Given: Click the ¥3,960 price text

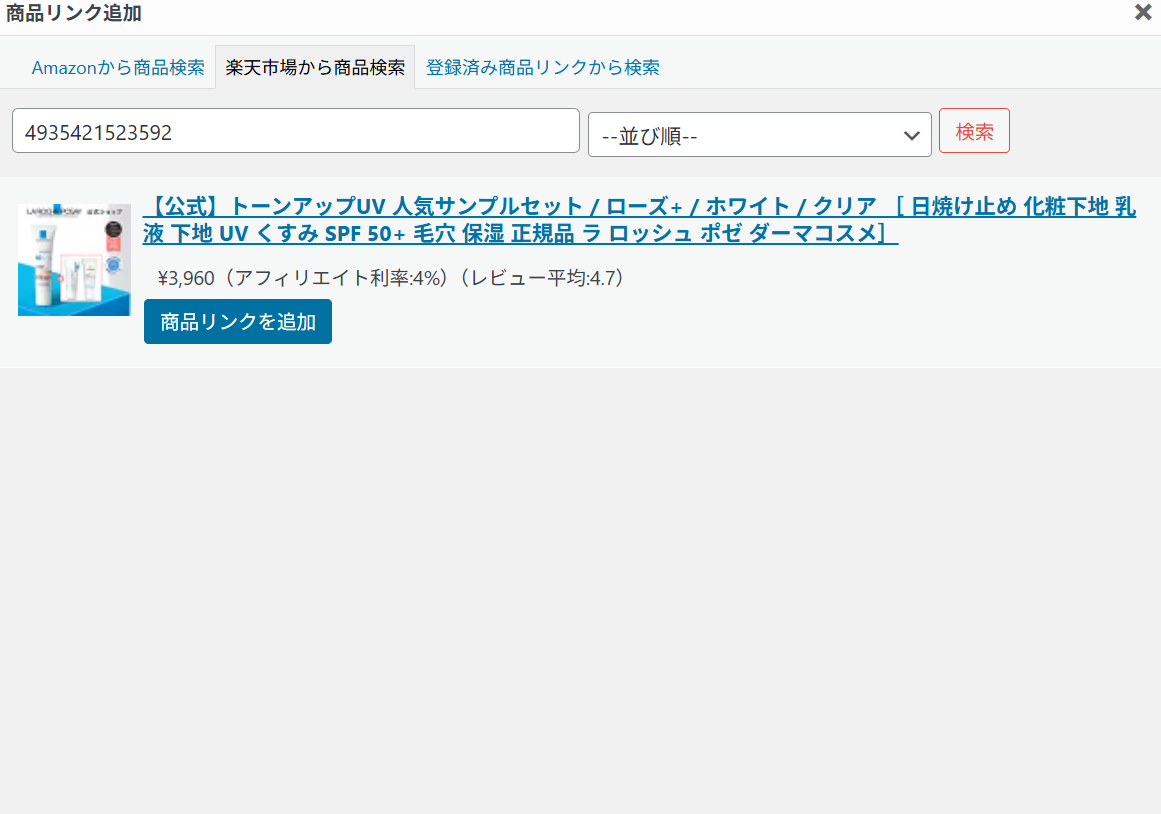Looking at the screenshot, I should [186, 278].
